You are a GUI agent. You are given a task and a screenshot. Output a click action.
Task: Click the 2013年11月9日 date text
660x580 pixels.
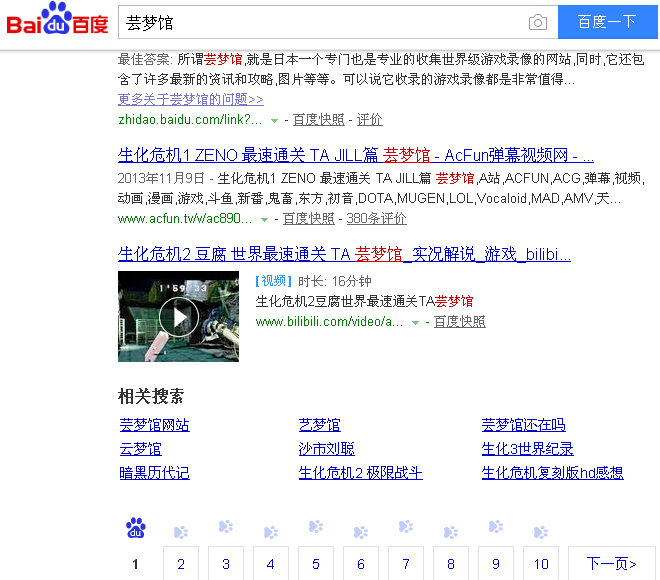(161, 178)
